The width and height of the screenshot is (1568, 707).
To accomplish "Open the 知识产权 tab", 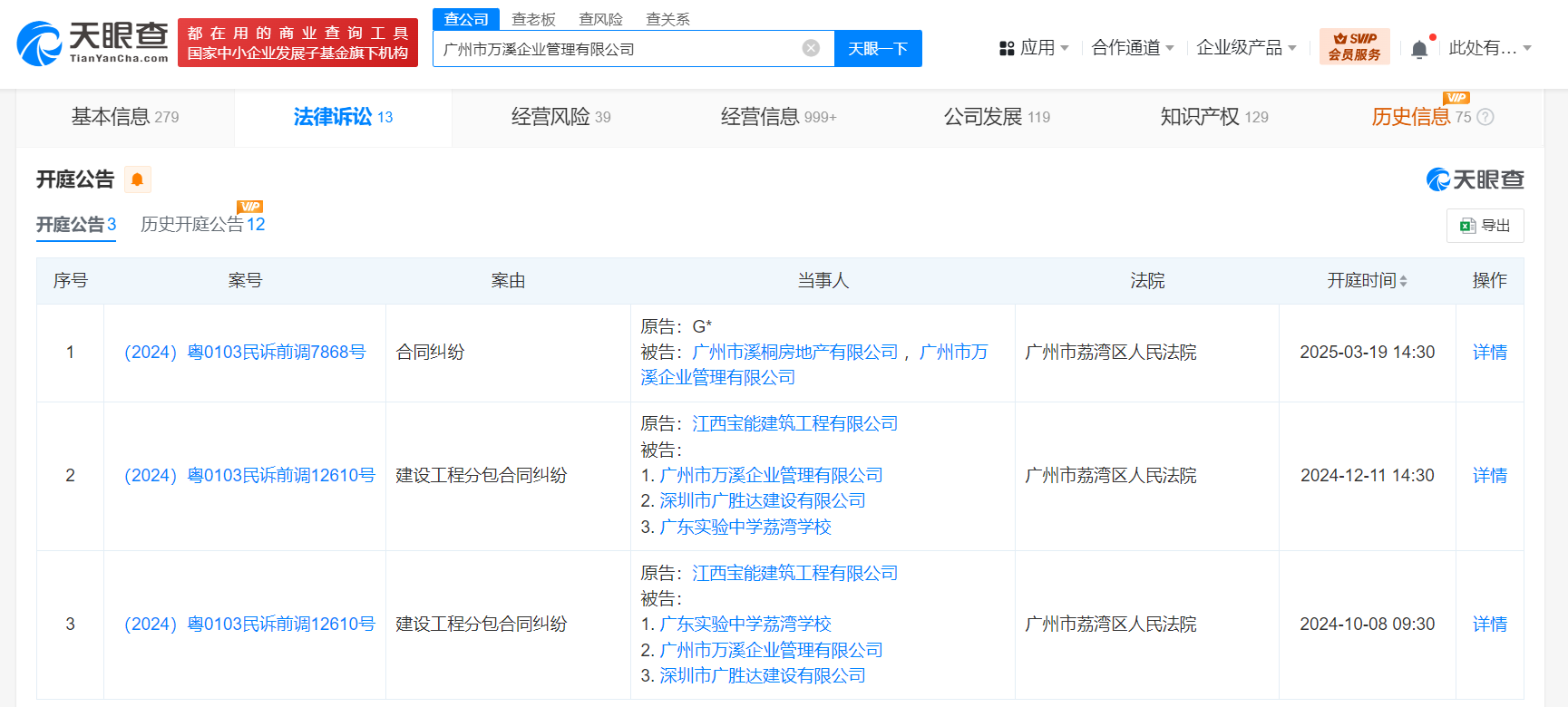I will pos(1214,117).
